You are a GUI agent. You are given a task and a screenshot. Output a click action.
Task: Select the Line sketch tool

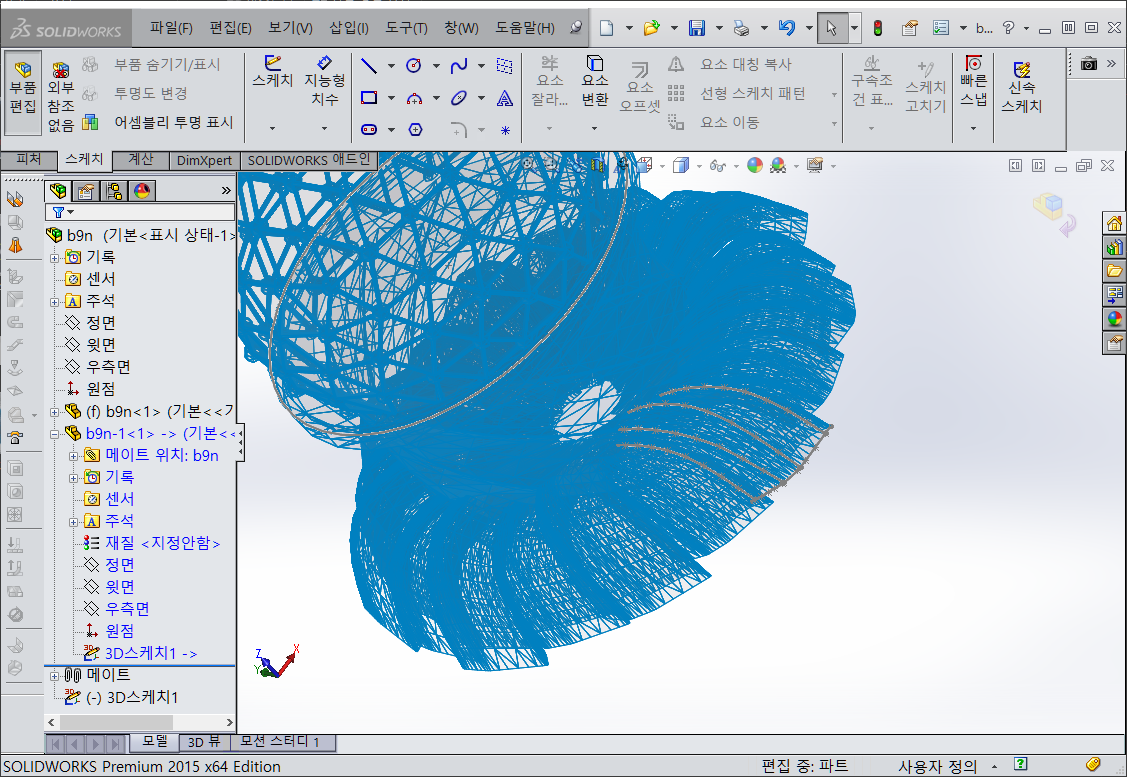[369, 66]
